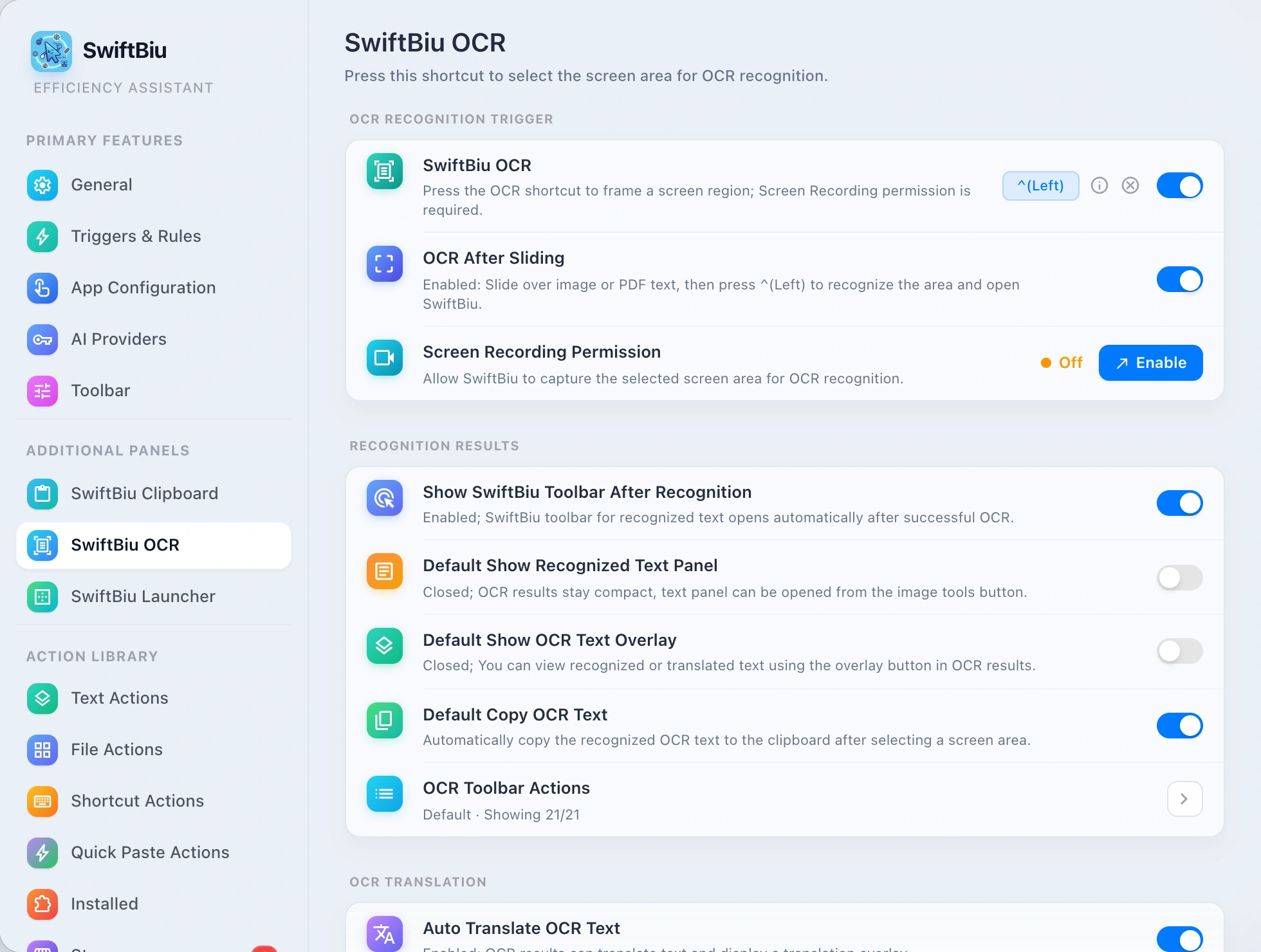Click the OCR RECOGNITION TRIGGER section header

click(451, 120)
